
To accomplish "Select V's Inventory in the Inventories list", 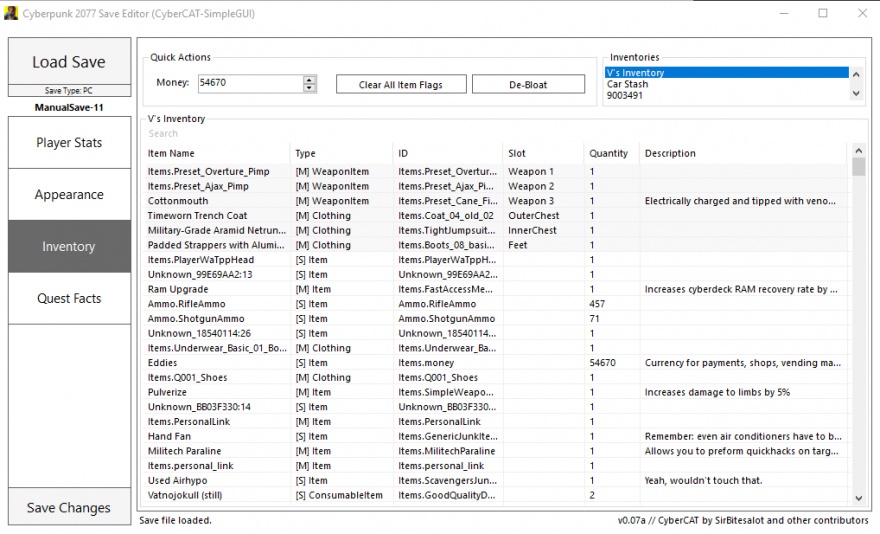I will 726,72.
